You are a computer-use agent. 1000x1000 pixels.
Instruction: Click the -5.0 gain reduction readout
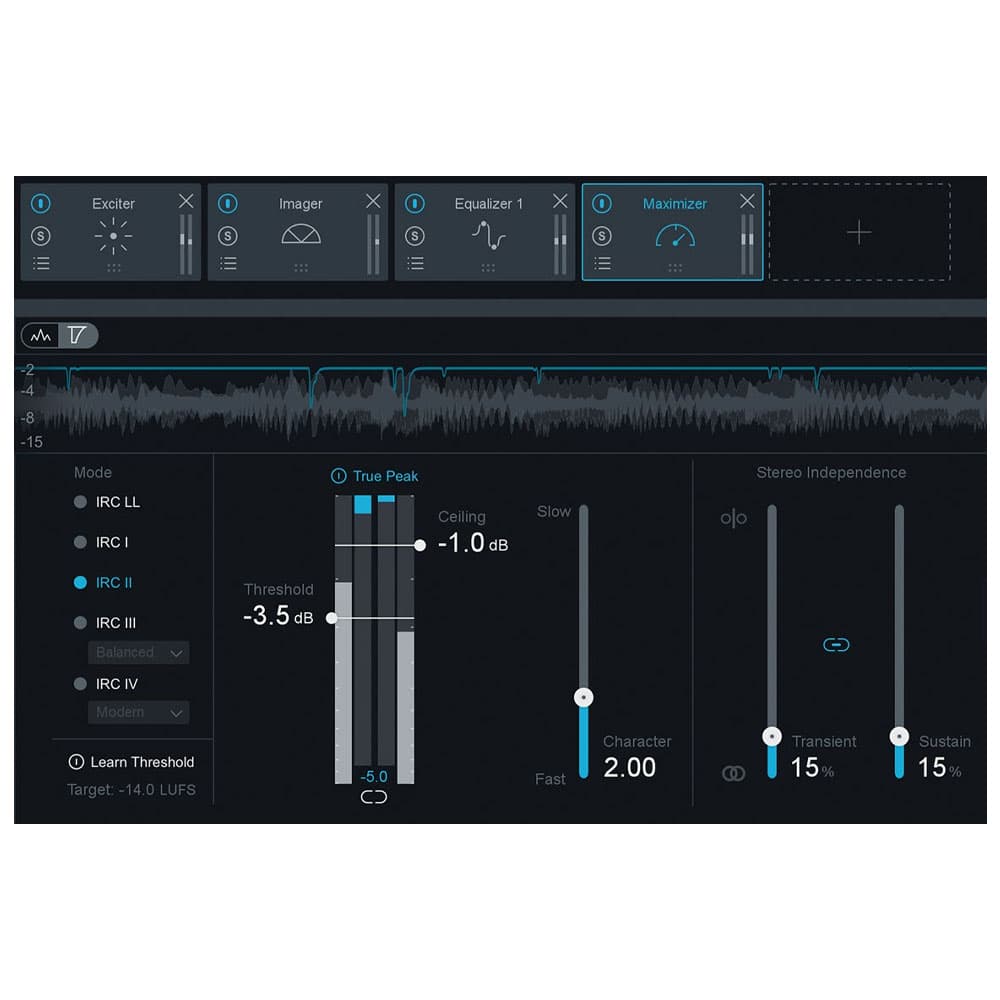(374, 776)
